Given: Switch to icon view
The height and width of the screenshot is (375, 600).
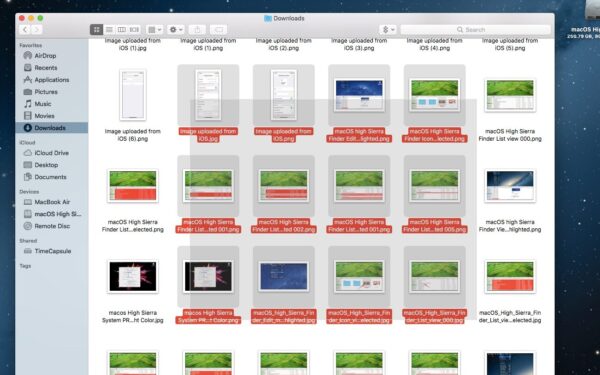Looking at the screenshot, I should [x=96, y=29].
